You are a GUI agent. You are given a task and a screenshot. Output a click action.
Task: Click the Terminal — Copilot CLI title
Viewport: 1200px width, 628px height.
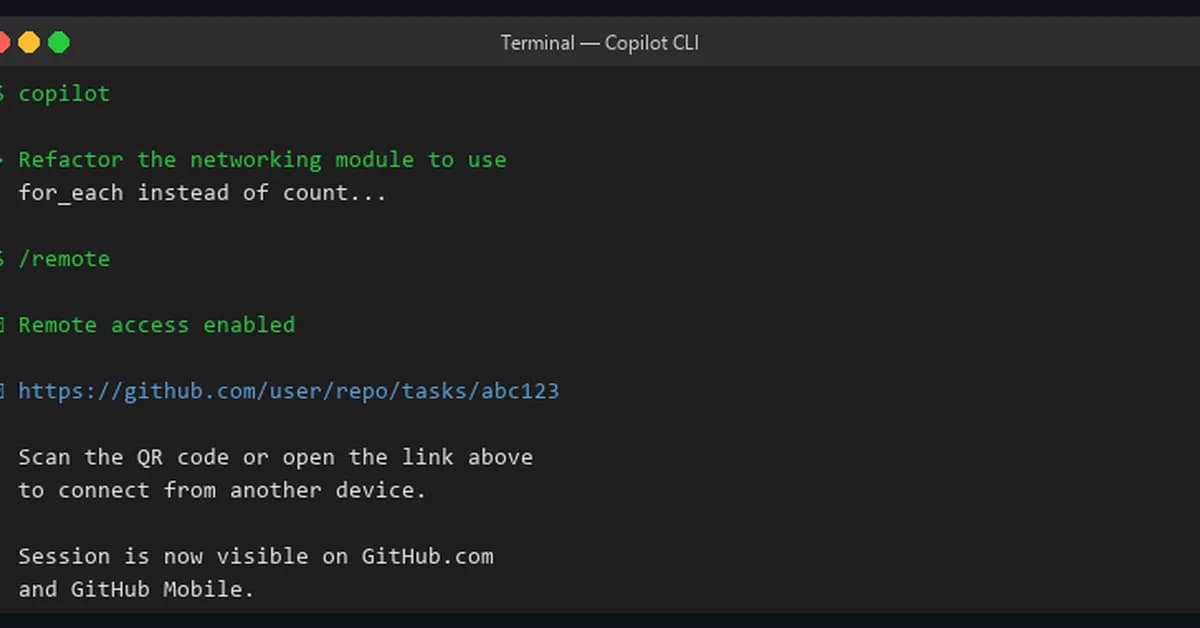pos(598,42)
